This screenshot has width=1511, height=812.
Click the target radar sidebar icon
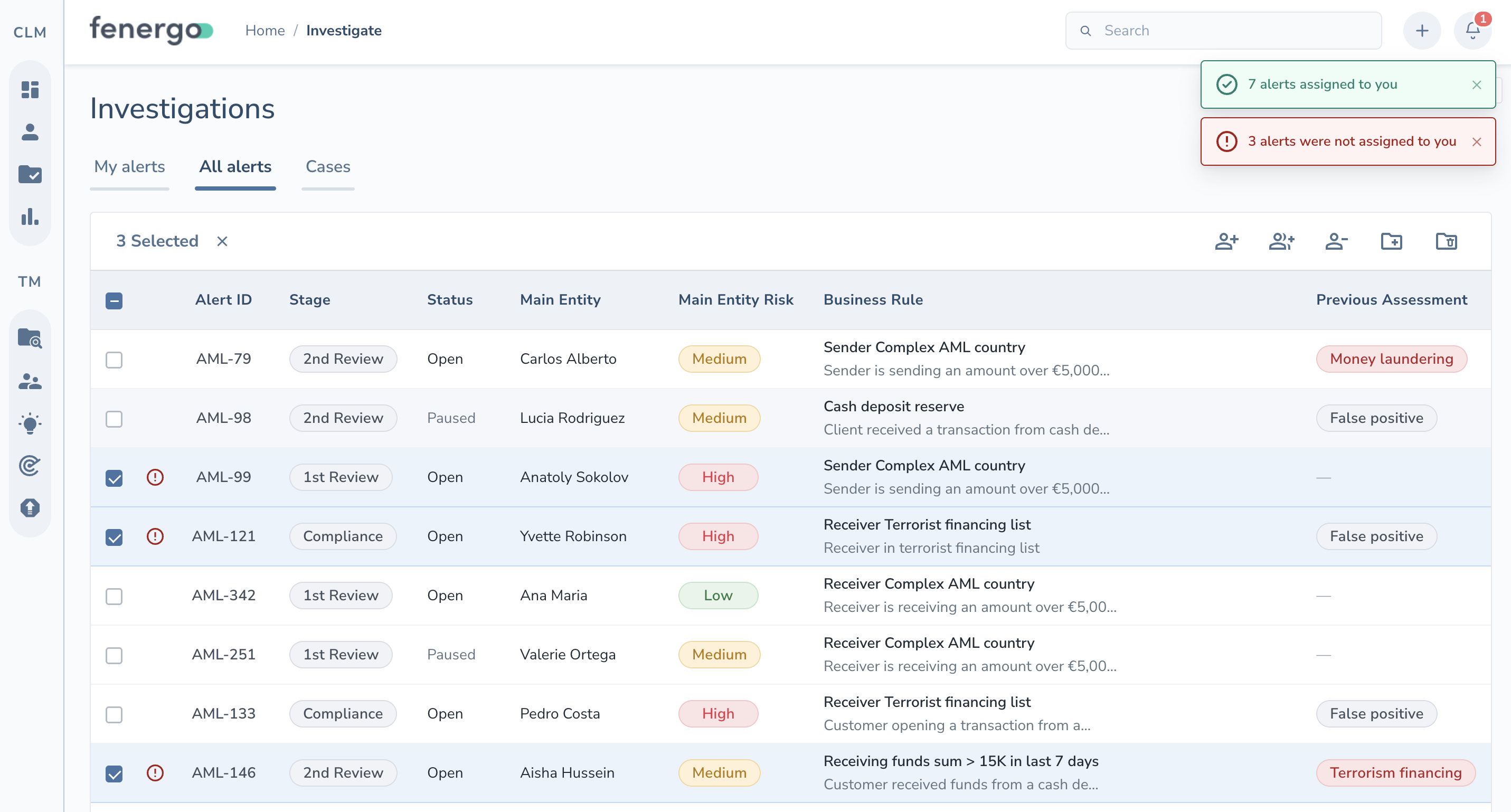coord(30,465)
